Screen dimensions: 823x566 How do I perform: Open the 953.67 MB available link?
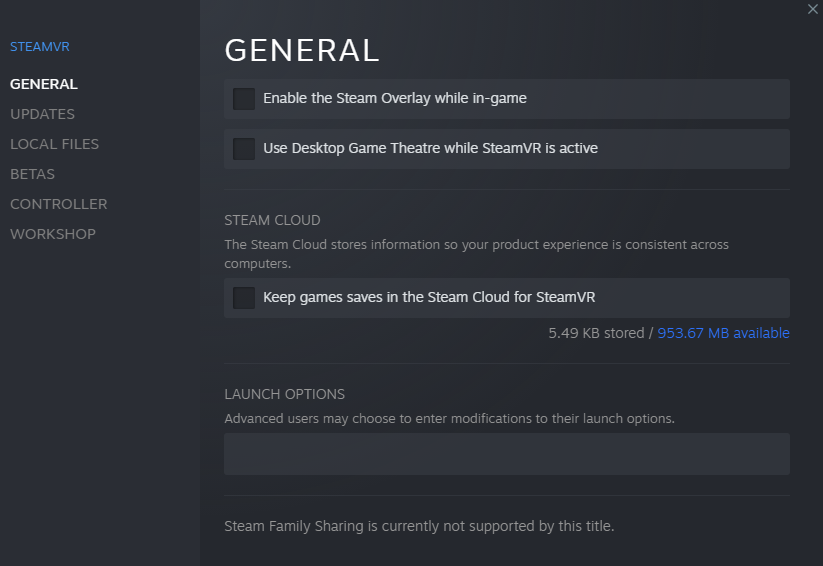tap(723, 333)
